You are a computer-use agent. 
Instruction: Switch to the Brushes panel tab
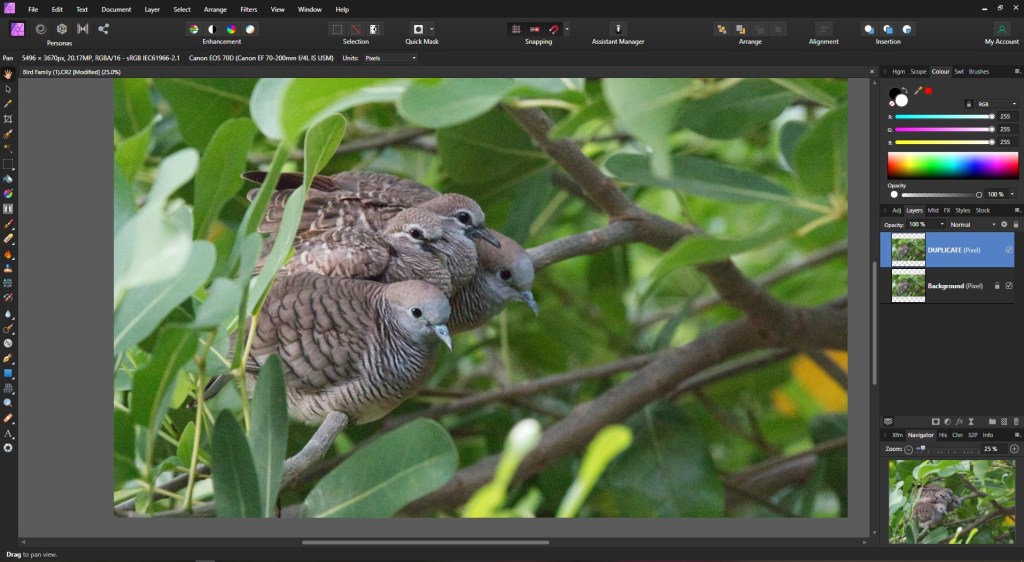pos(979,71)
